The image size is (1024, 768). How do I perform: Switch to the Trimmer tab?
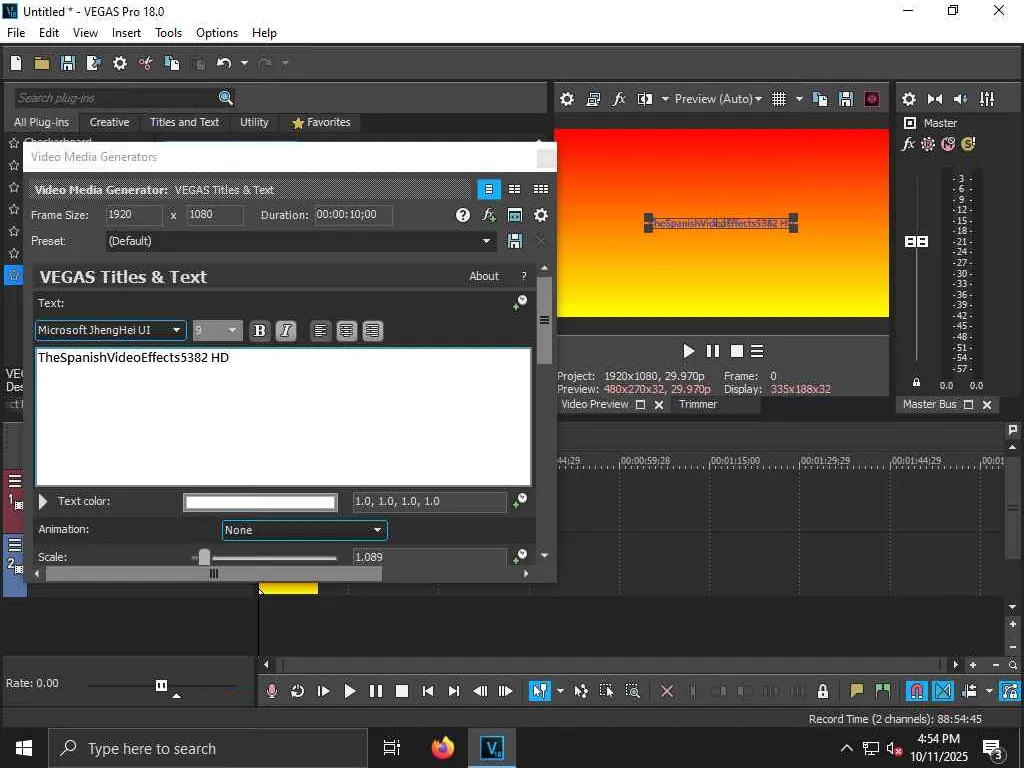pos(698,404)
